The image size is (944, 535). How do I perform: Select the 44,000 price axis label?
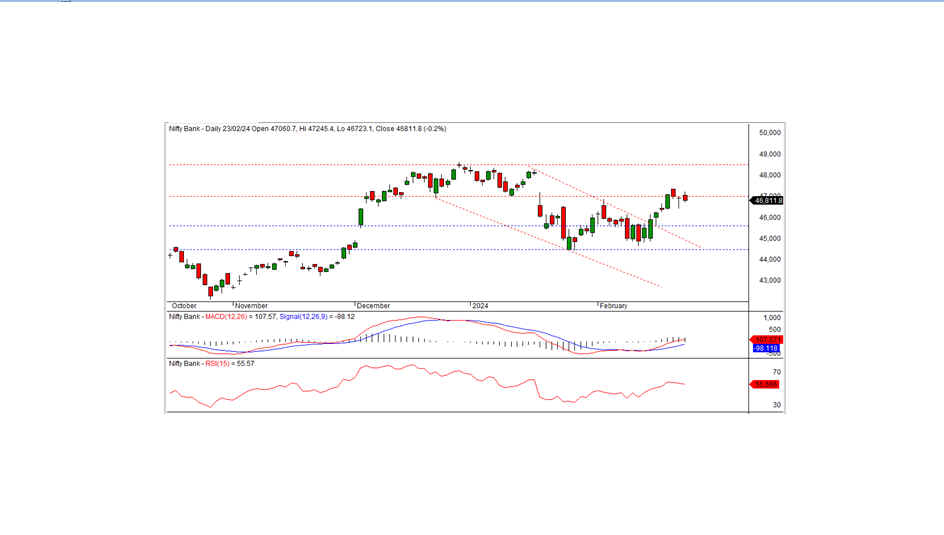coord(770,259)
